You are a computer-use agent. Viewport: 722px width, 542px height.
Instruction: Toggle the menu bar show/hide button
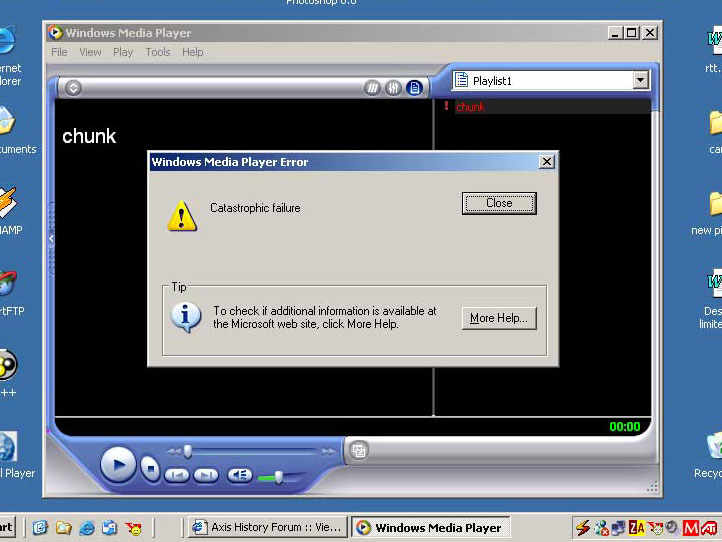click(x=73, y=88)
